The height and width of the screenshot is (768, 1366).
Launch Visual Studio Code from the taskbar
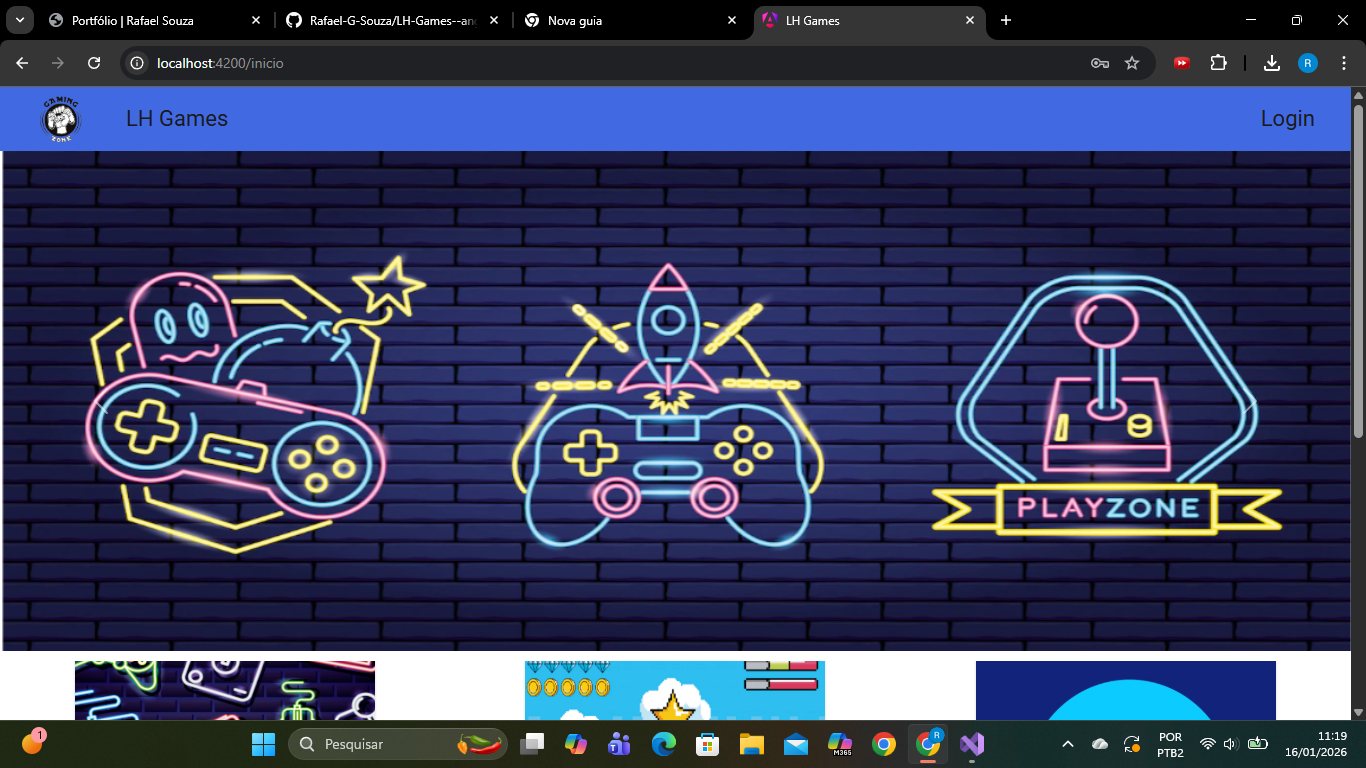coord(971,744)
